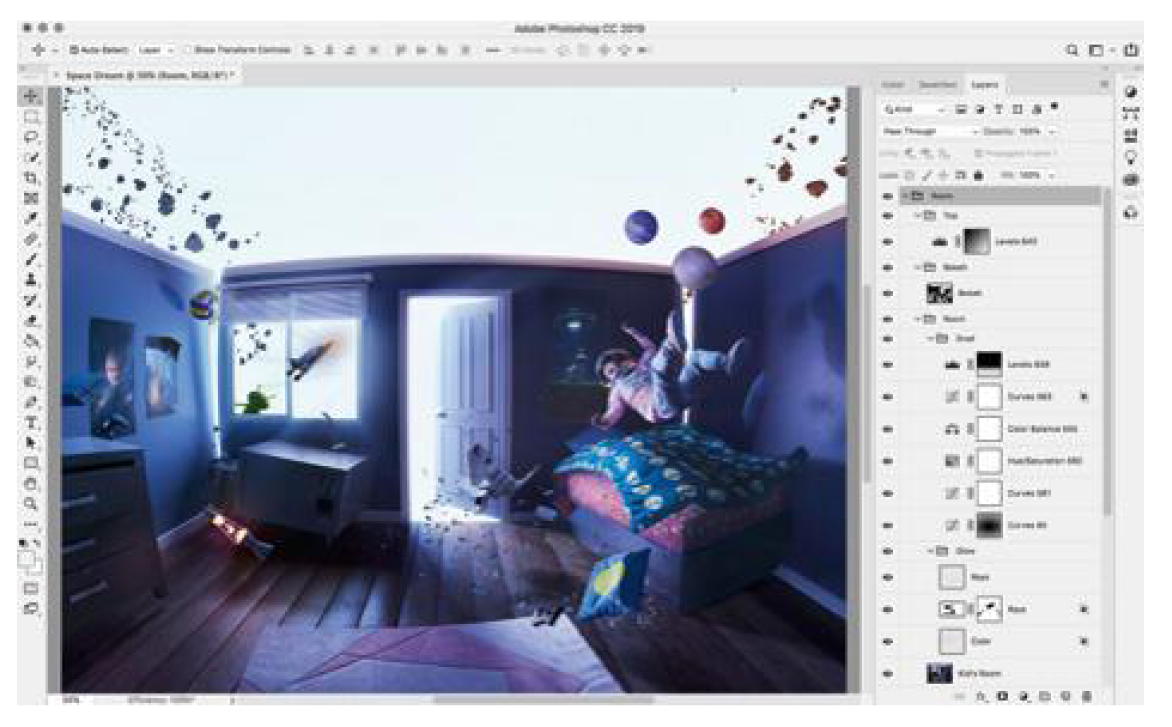This screenshot has height=727, width=1172.
Task: Click the search magnifier in options bar
Action: coord(1073,50)
